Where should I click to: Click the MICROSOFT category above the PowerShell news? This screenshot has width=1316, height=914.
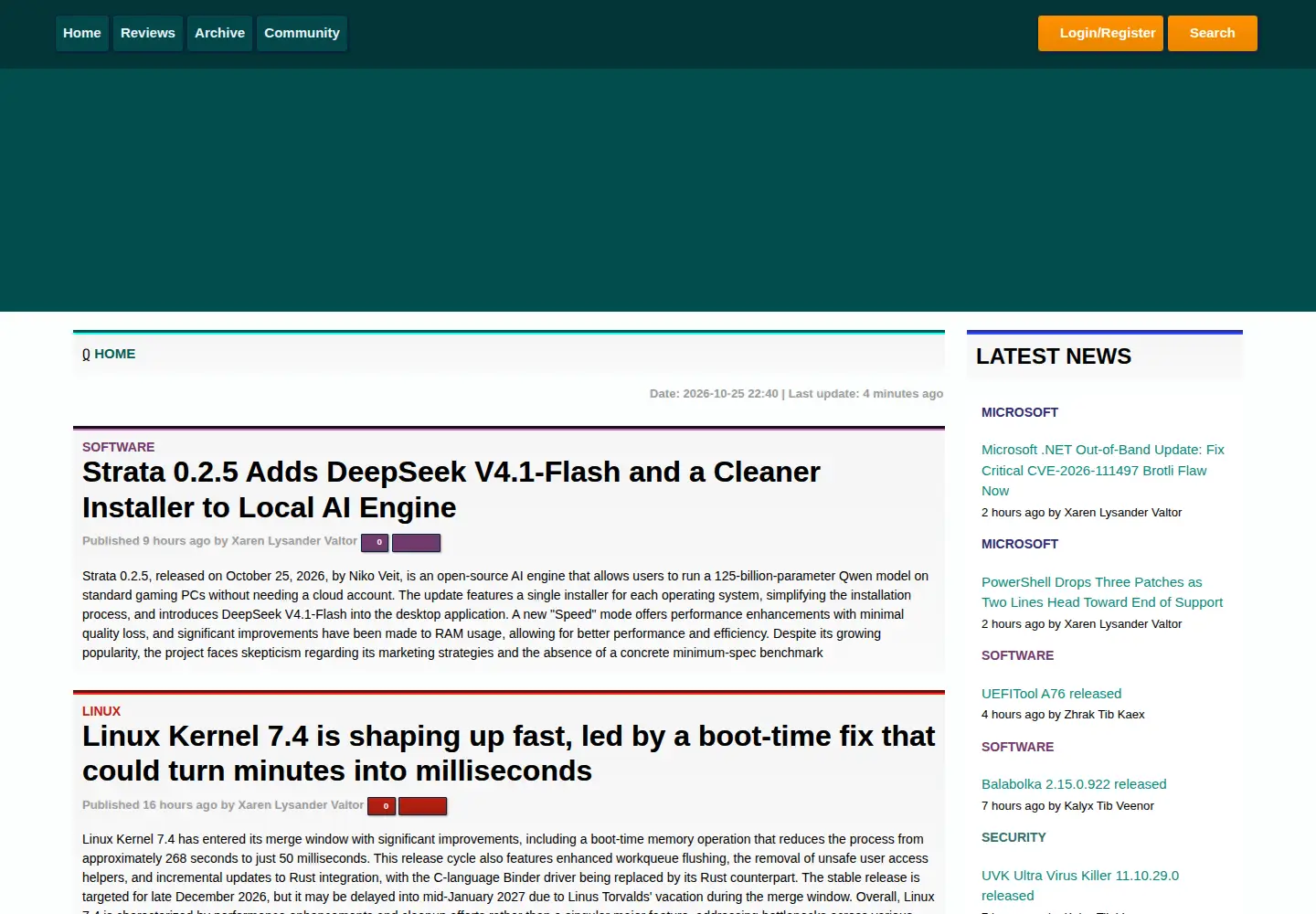(1020, 544)
